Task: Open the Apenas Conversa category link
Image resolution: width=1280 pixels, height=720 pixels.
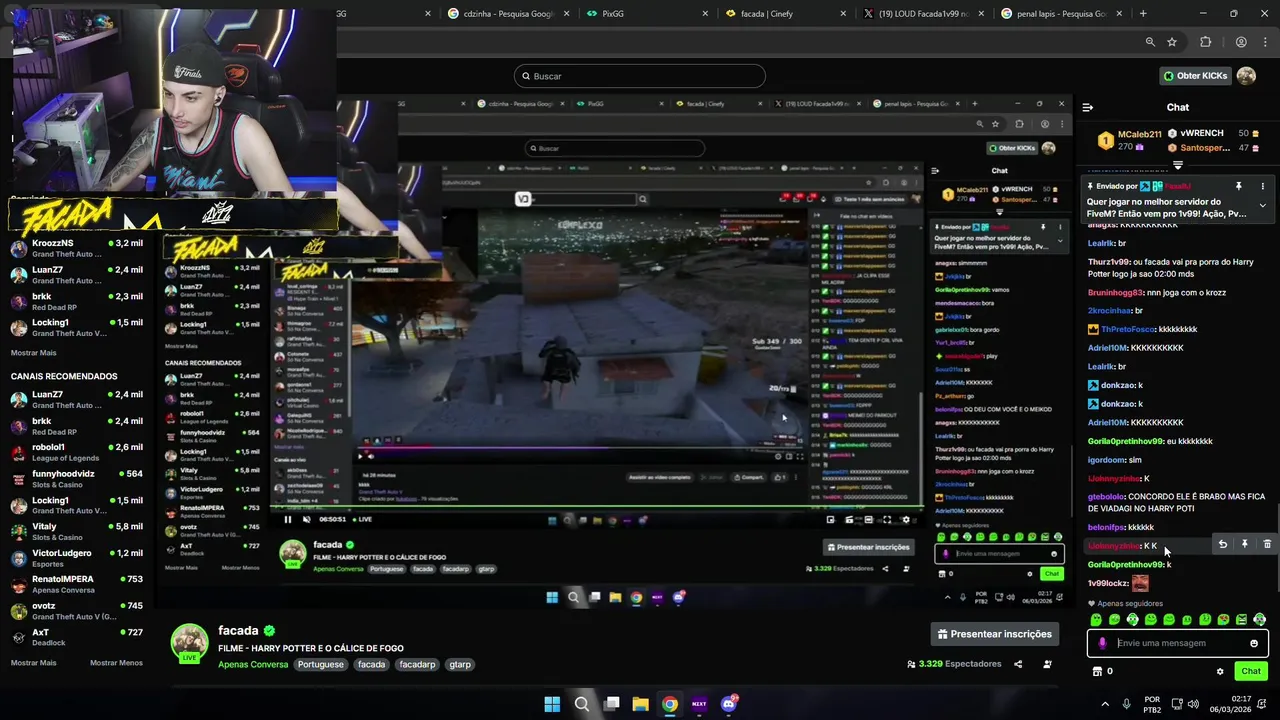Action: (x=253, y=664)
